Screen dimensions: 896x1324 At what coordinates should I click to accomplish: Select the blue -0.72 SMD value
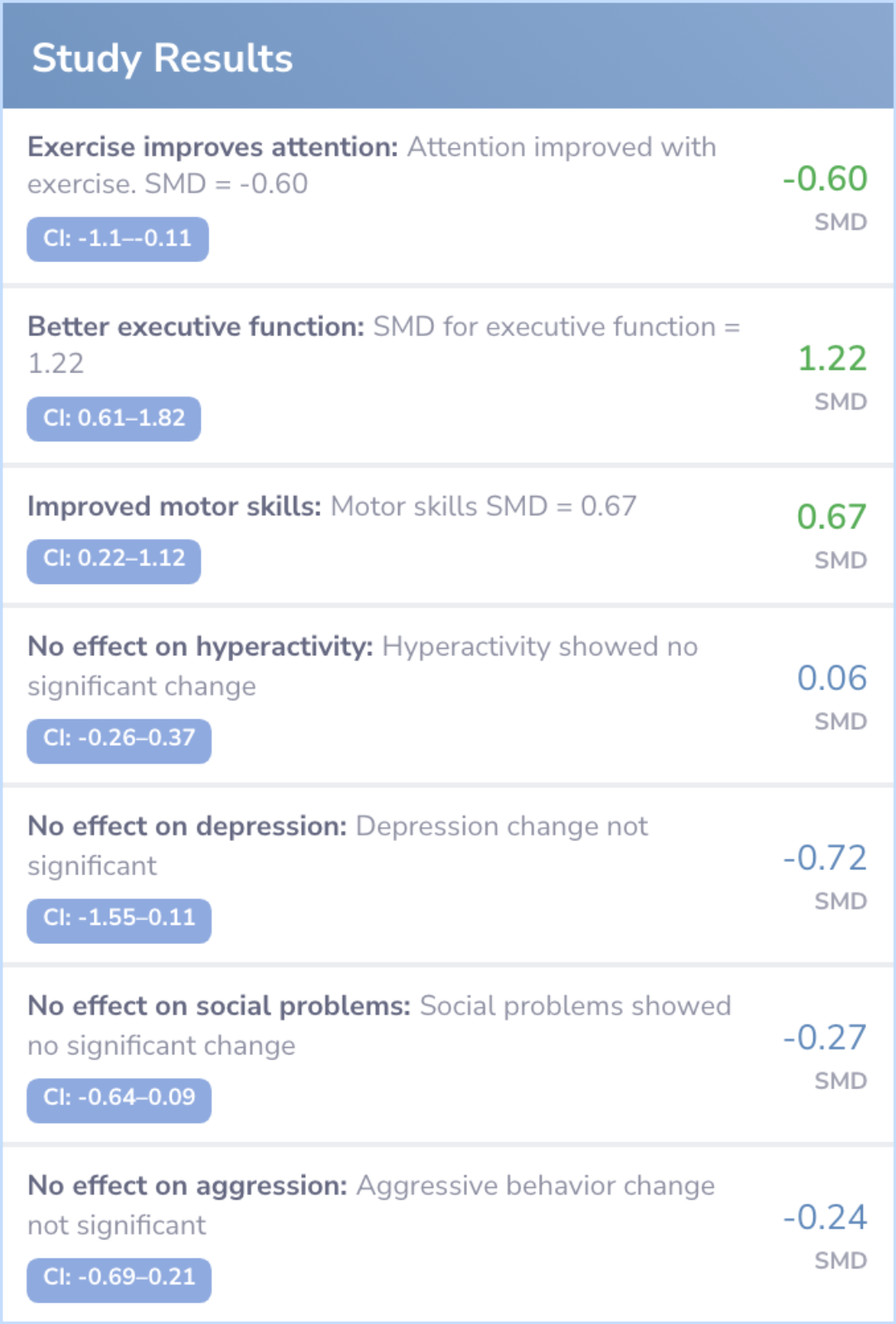point(825,858)
